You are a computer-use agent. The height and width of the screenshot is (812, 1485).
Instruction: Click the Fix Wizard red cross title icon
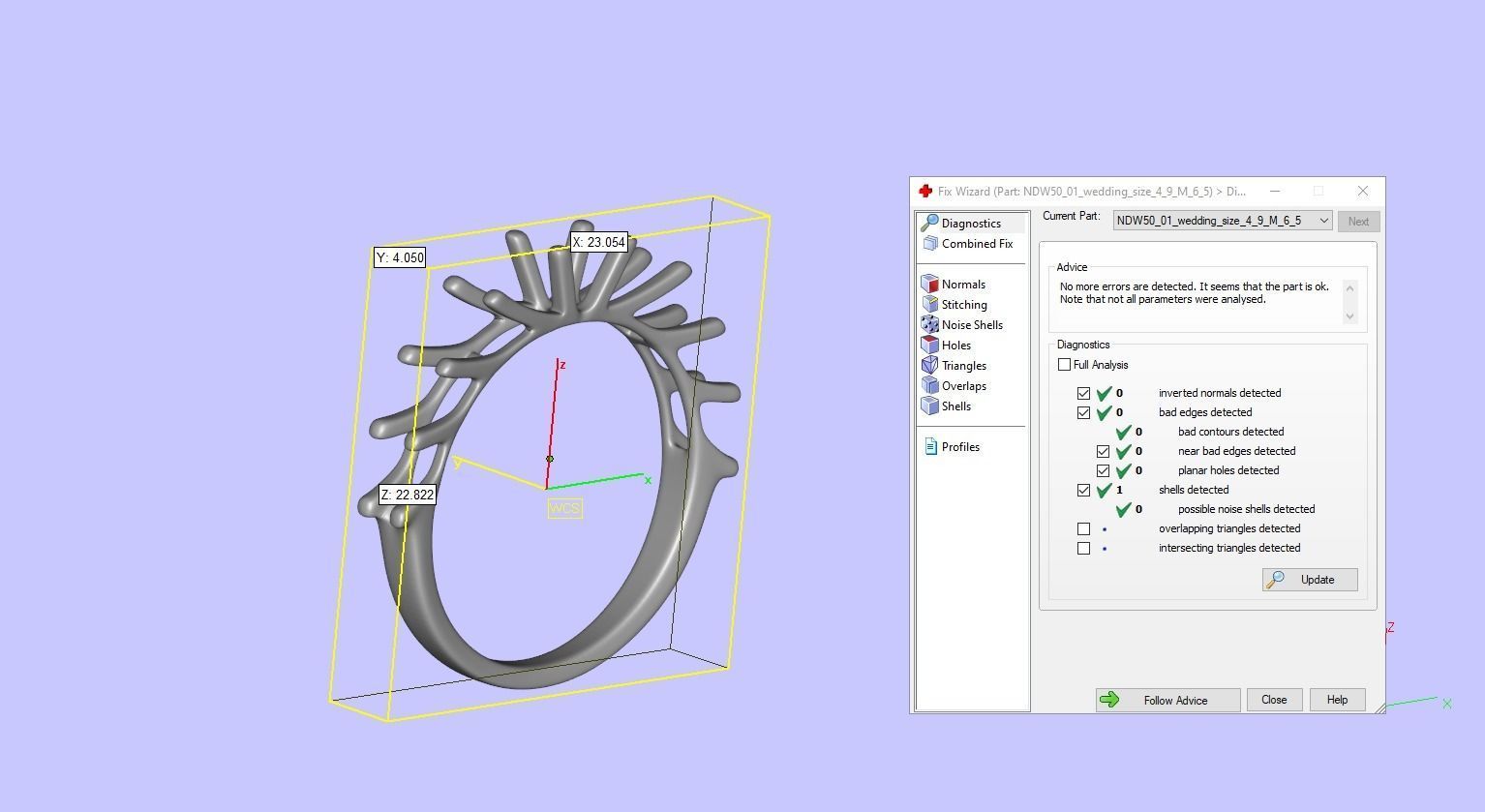(x=925, y=191)
